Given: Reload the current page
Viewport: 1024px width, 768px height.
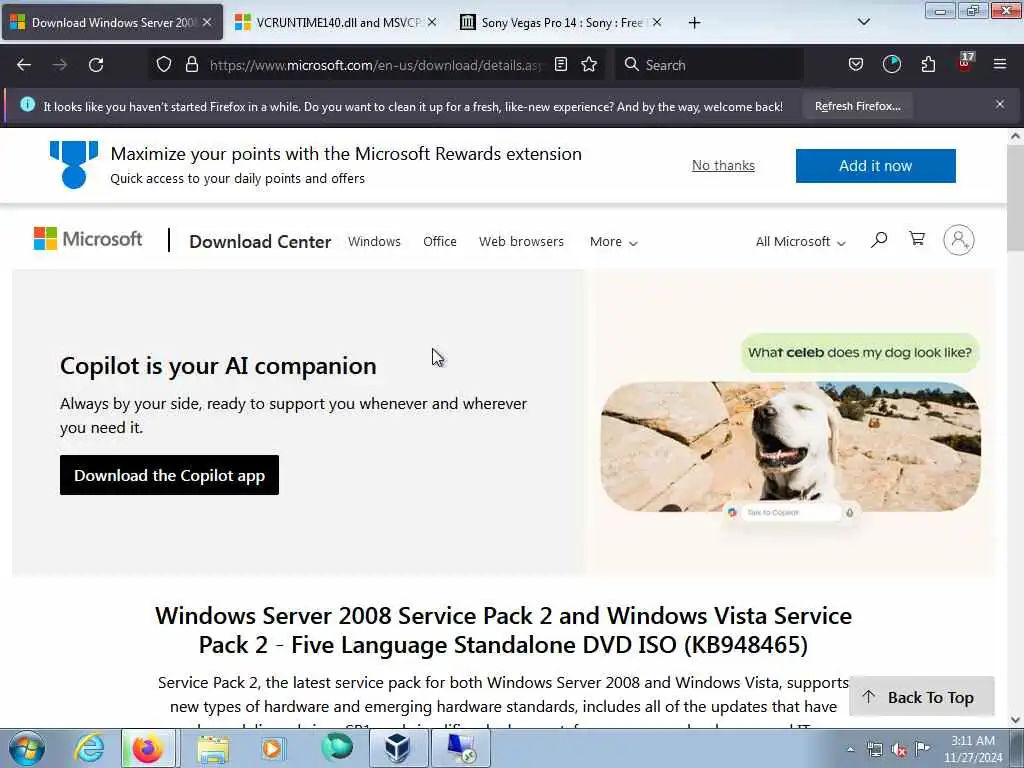Looking at the screenshot, I should pos(96,65).
